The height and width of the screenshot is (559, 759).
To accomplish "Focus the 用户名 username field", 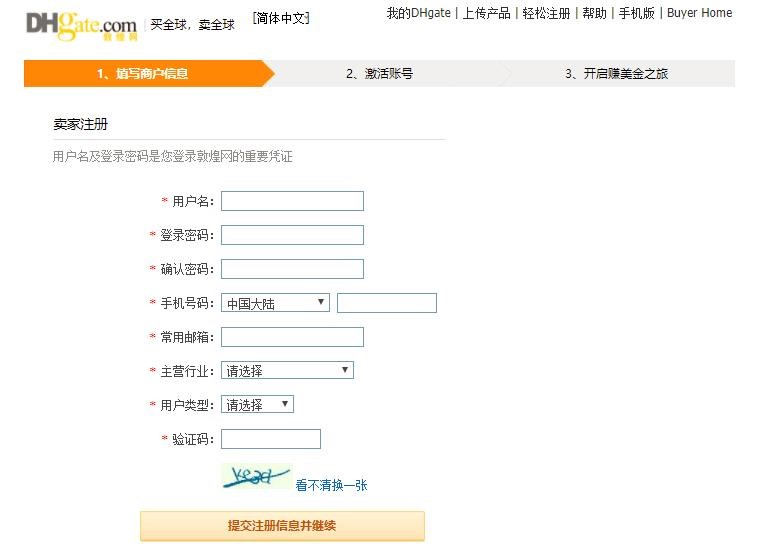I will click(x=292, y=201).
